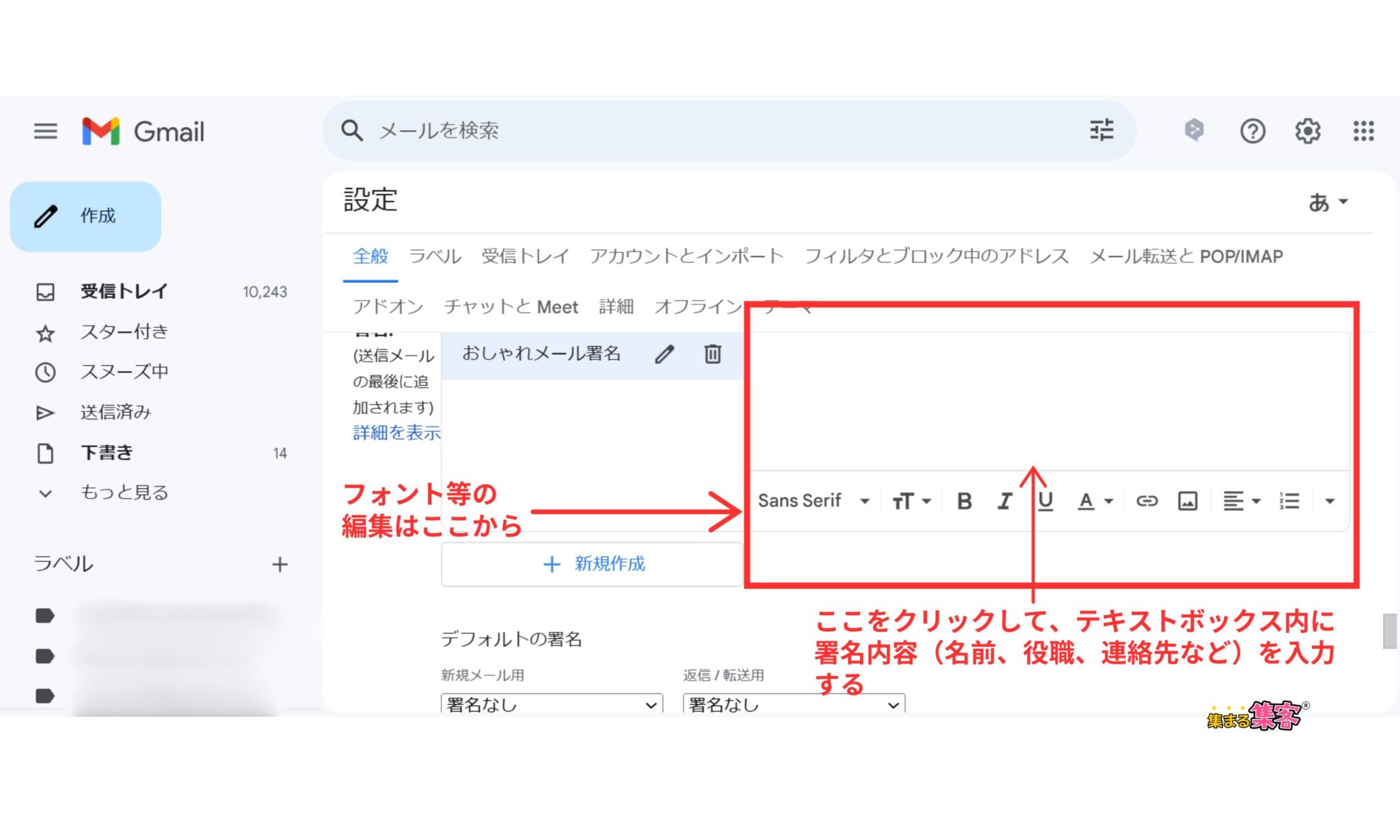Select the おしゃれメール署名 signature entry
This screenshot has height=840, width=1400.
(541, 353)
